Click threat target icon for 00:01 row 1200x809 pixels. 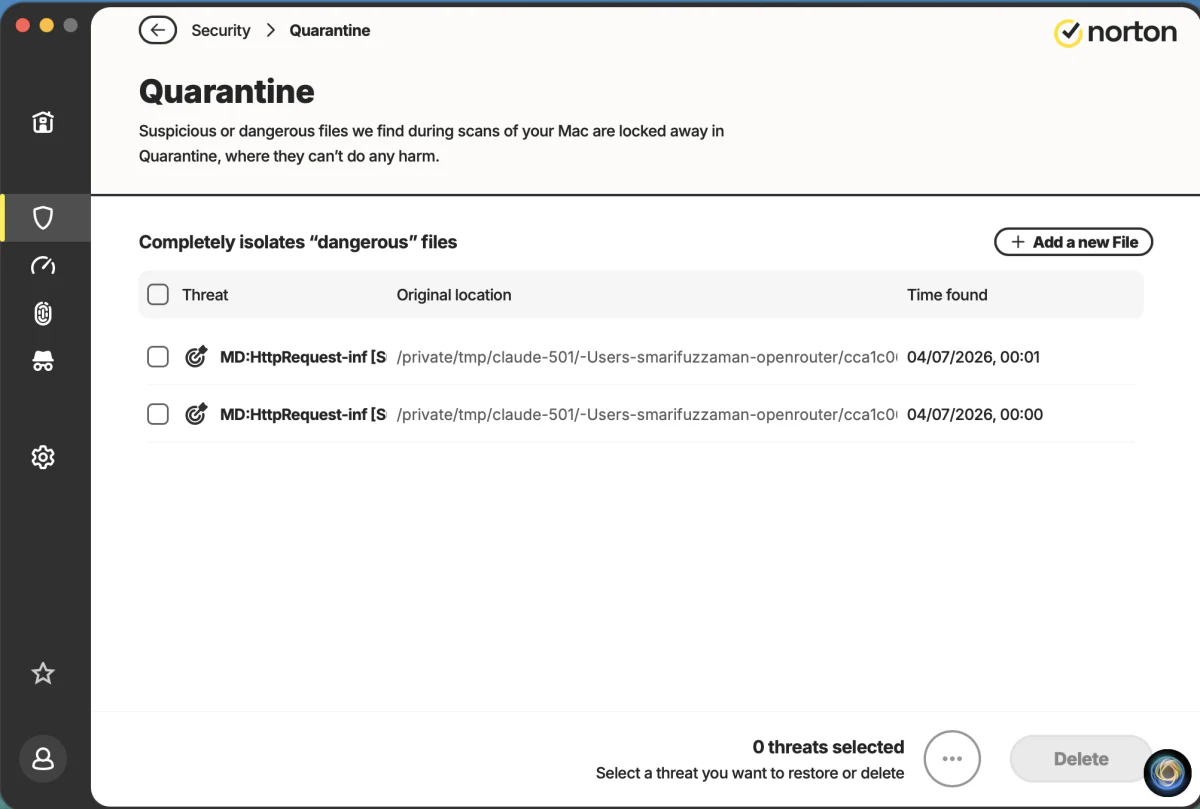click(196, 356)
